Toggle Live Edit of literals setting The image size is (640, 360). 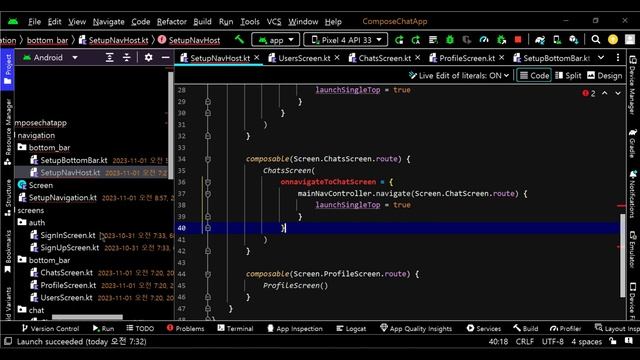tap(459, 76)
